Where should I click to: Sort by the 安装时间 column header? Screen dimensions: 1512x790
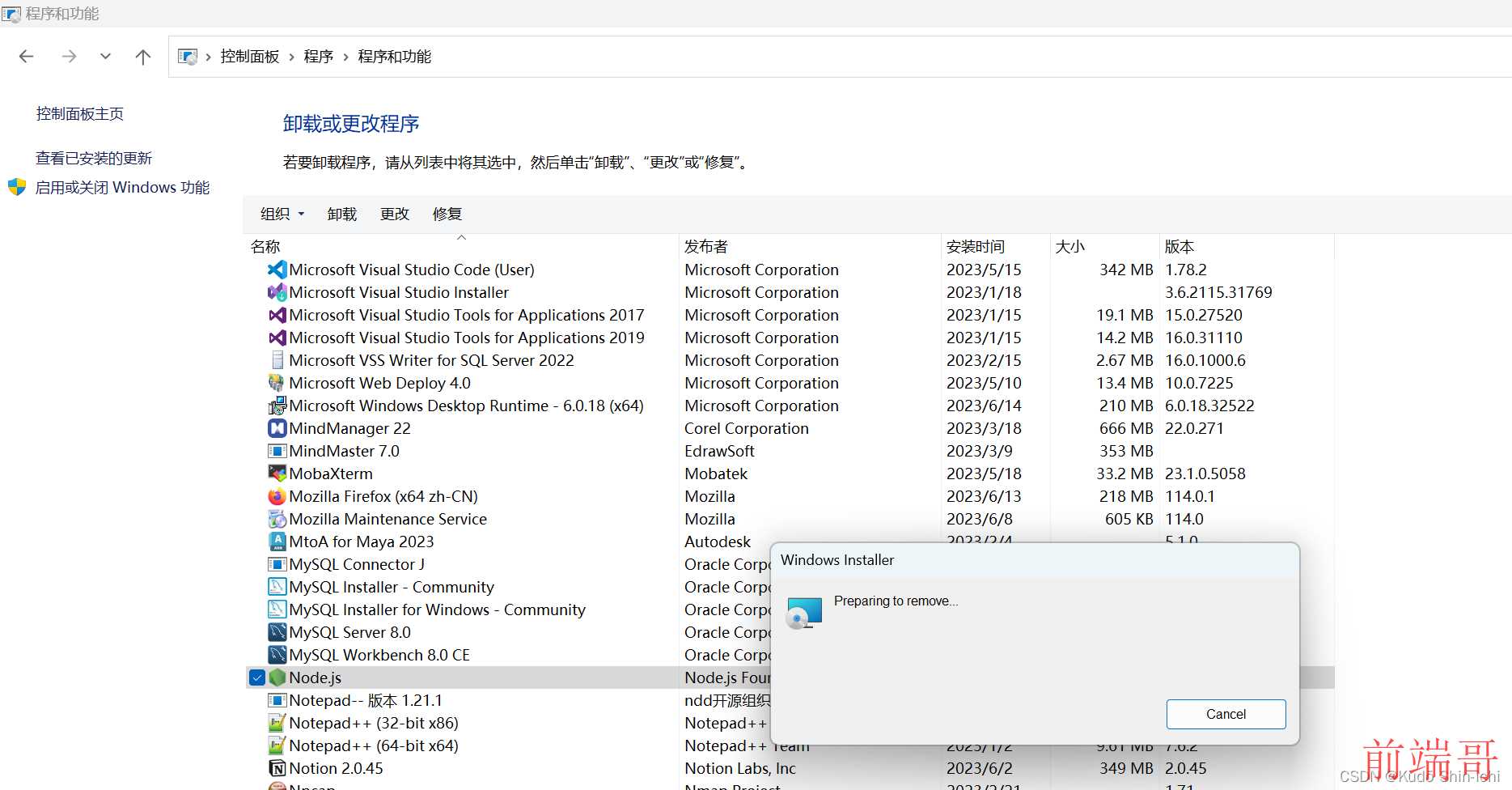[x=996, y=246]
